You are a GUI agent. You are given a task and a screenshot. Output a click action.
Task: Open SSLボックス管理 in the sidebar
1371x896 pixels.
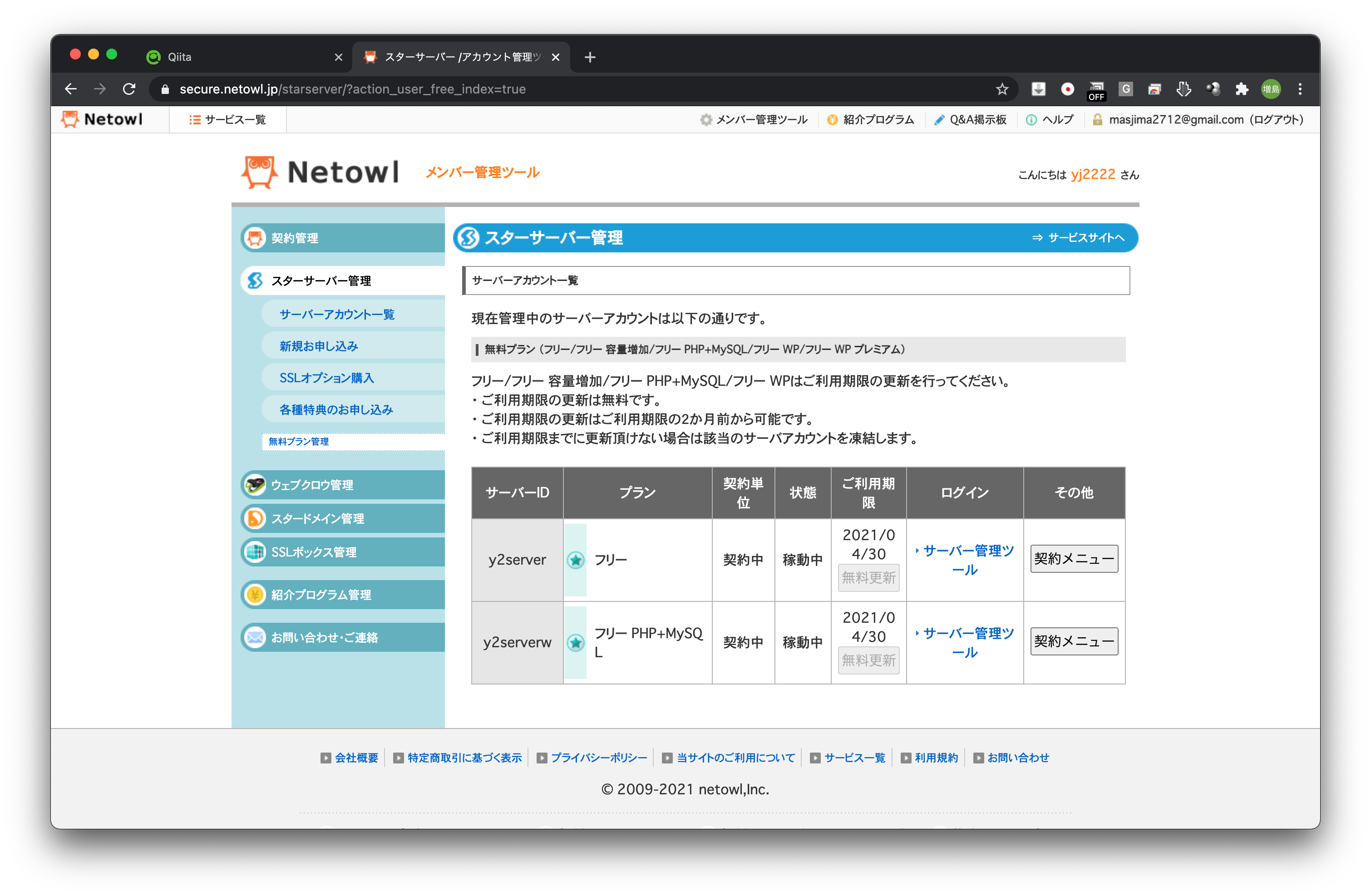[343, 551]
